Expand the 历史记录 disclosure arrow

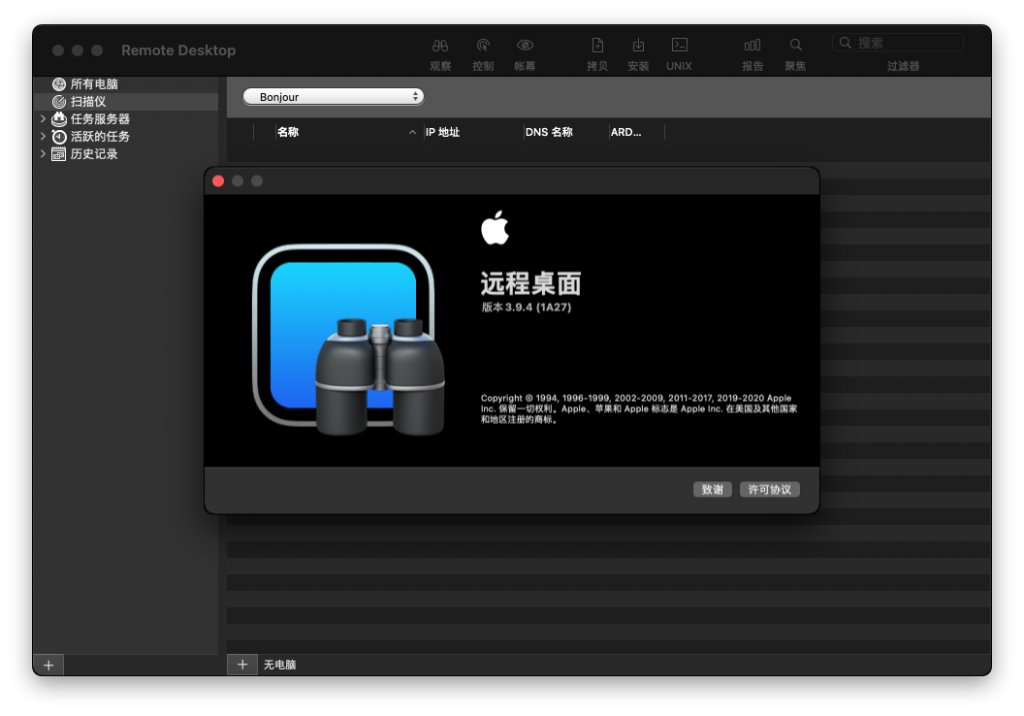(x=43, y=154)
